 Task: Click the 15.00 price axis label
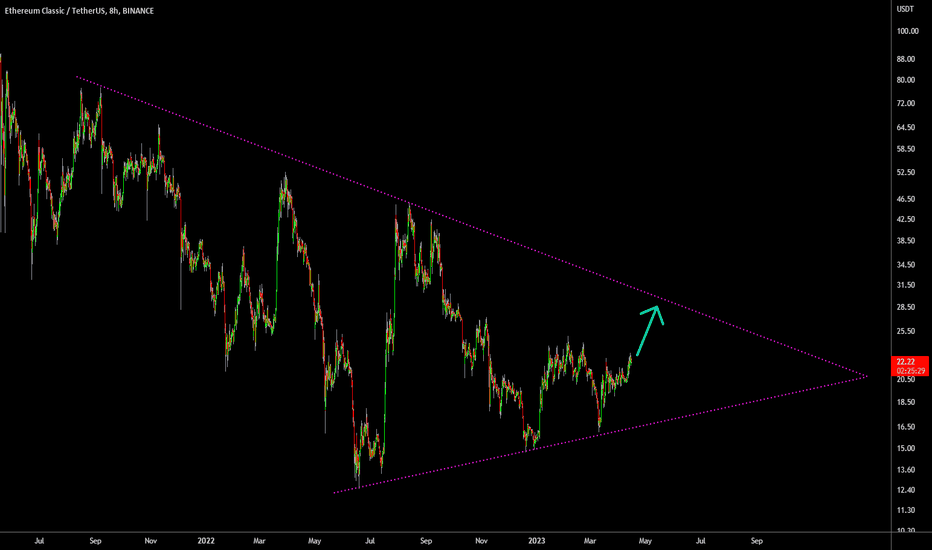point(906,448)
